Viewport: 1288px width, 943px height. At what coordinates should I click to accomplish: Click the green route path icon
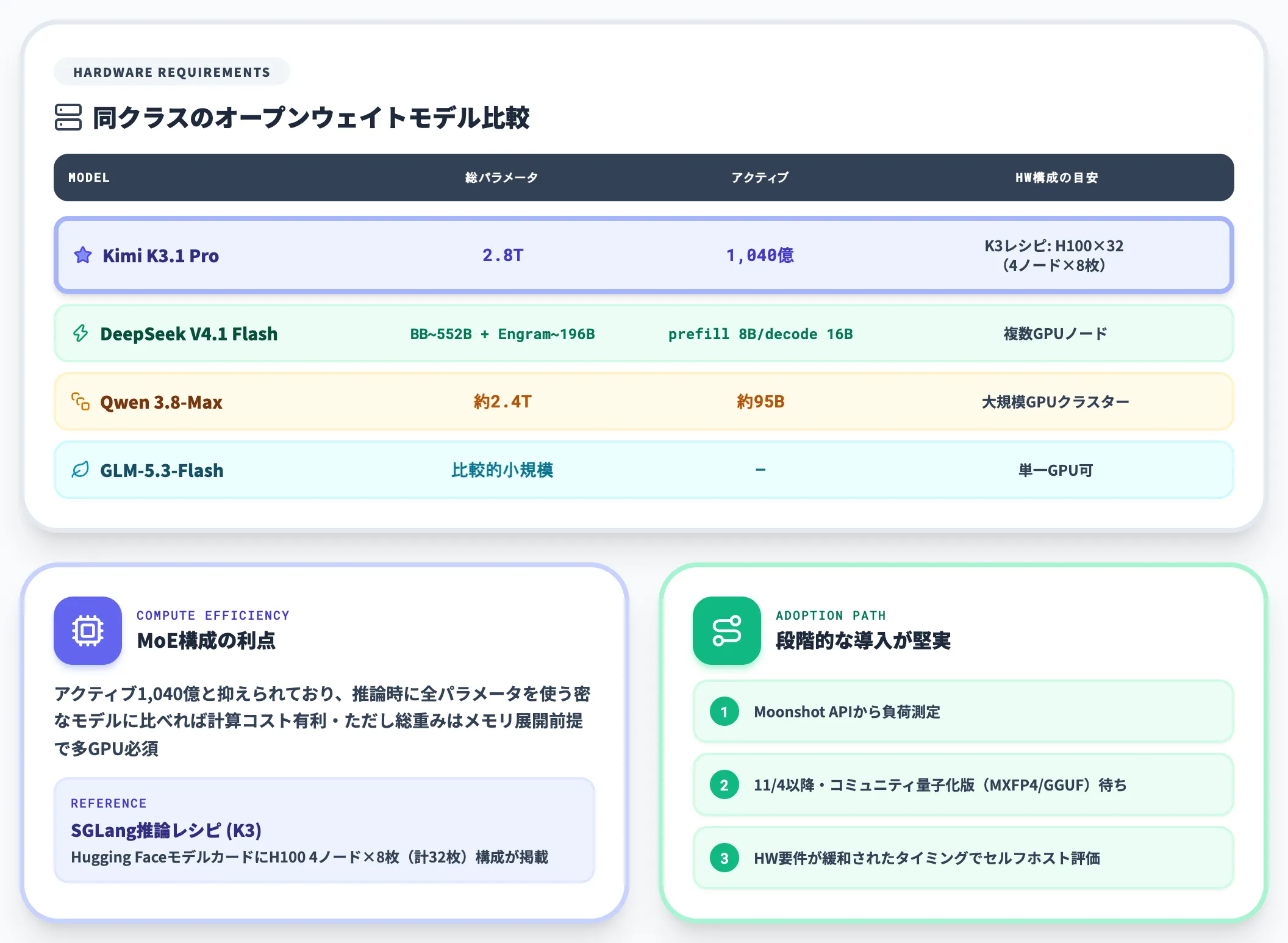click(x=727, y=631)
